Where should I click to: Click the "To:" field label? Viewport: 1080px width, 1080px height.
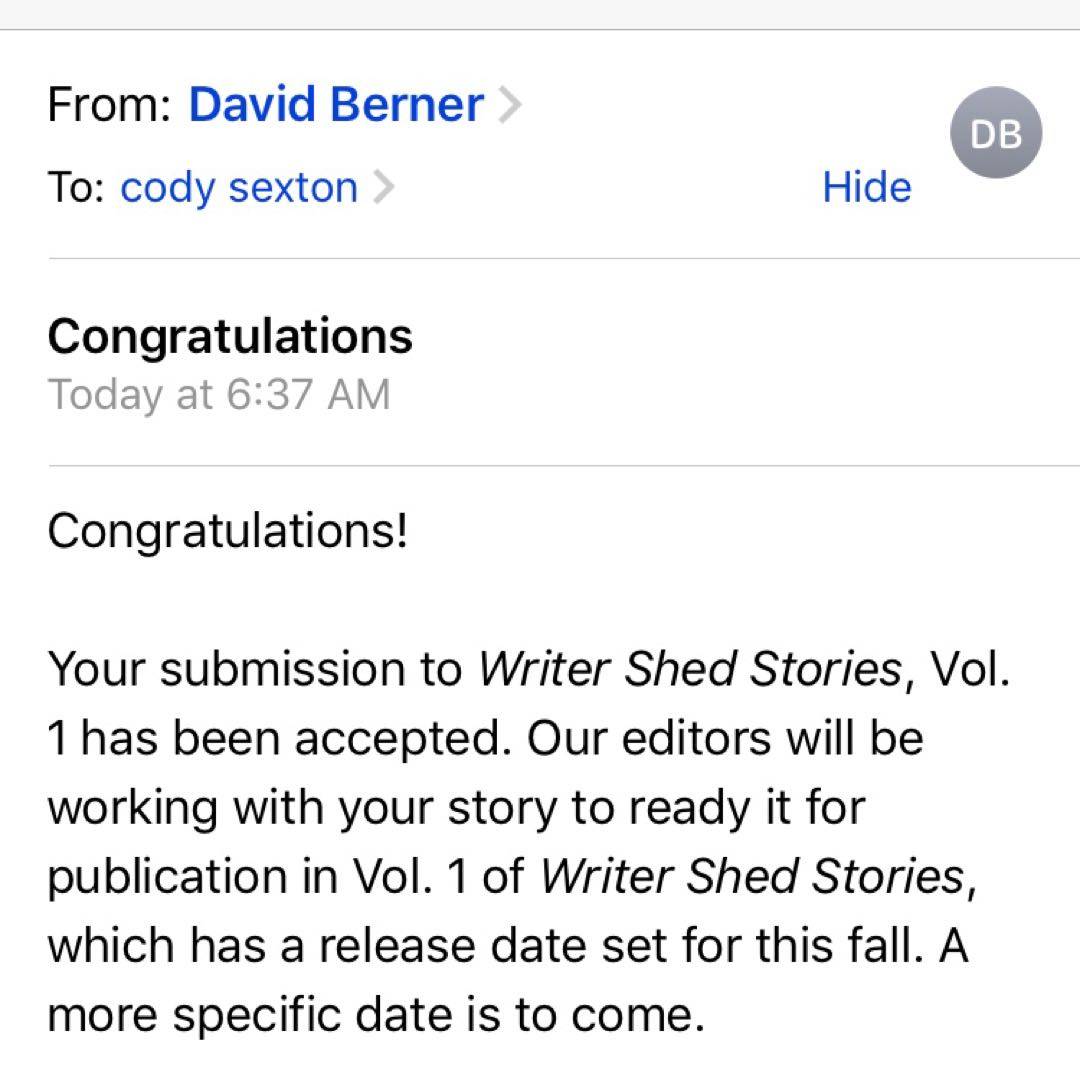76,188
